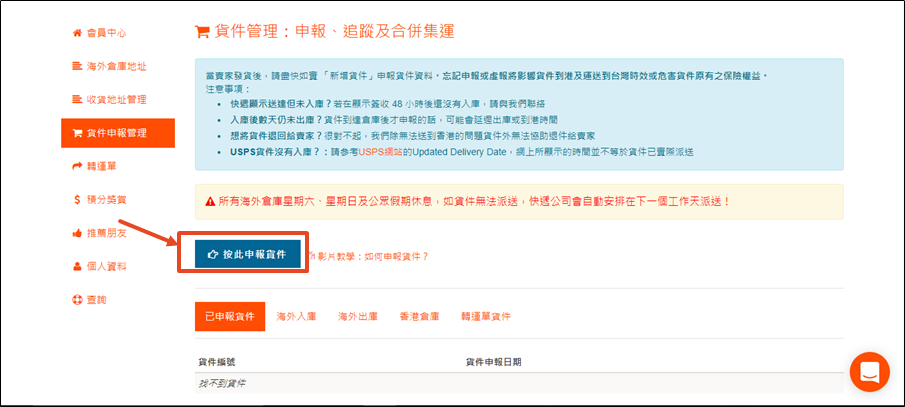Open 個人資料 via the person icon
This screenshot has height=407, width=905.
tap(77, 266)
